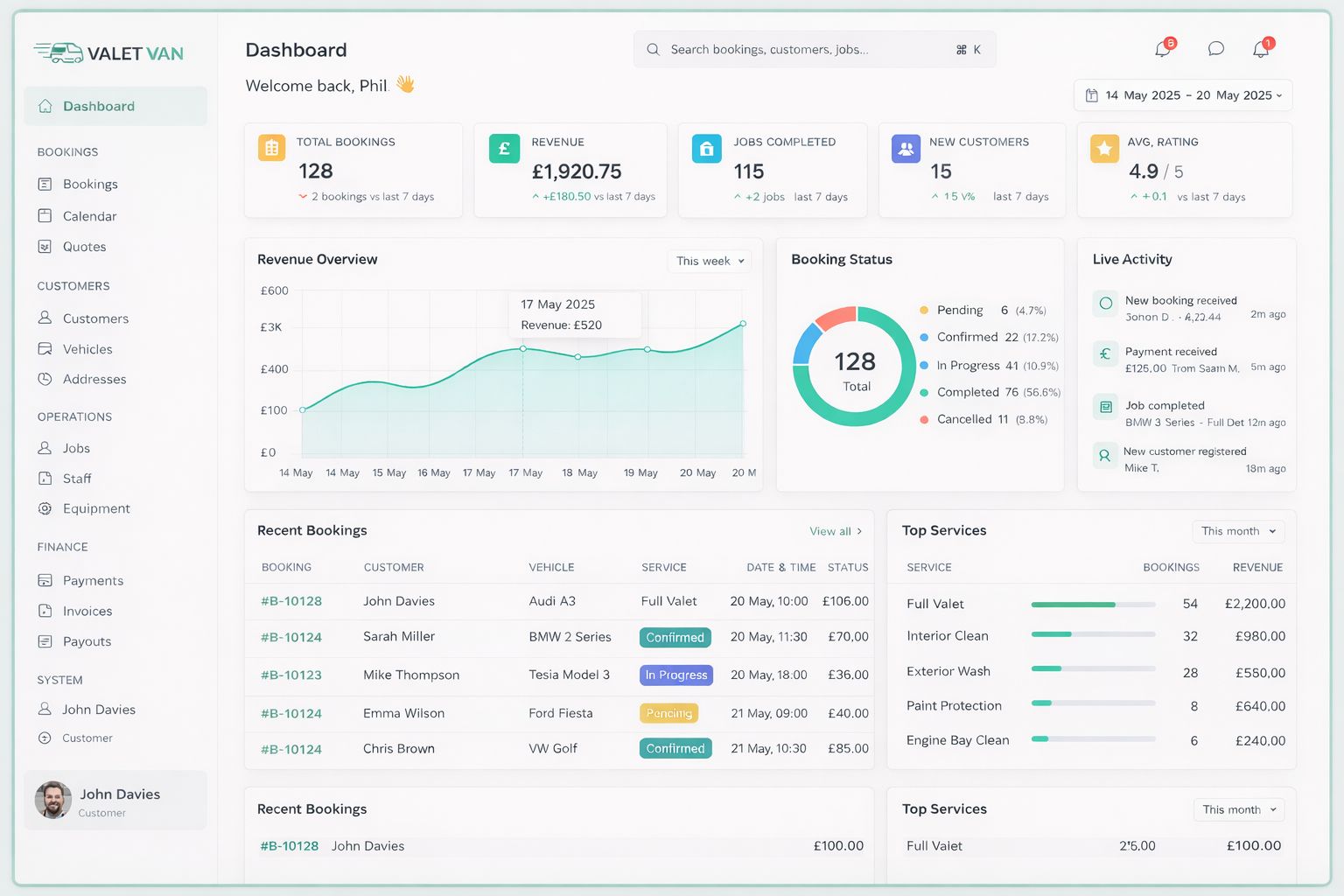Click the Valet Van logo
This screenshot has width=1344, height=896.
click(x=108, y=53)
